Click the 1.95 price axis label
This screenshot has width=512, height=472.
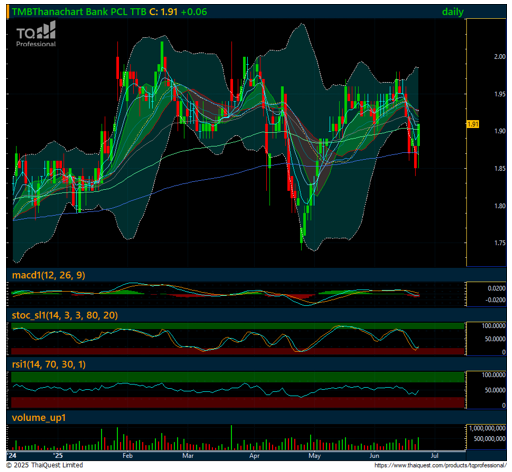500,94
